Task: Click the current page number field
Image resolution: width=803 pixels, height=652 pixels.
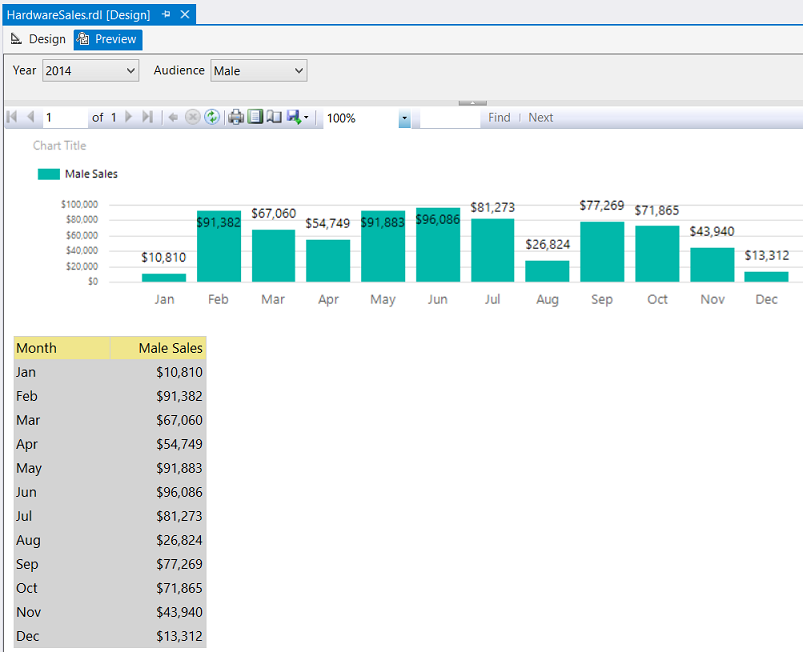Action: 64,117
